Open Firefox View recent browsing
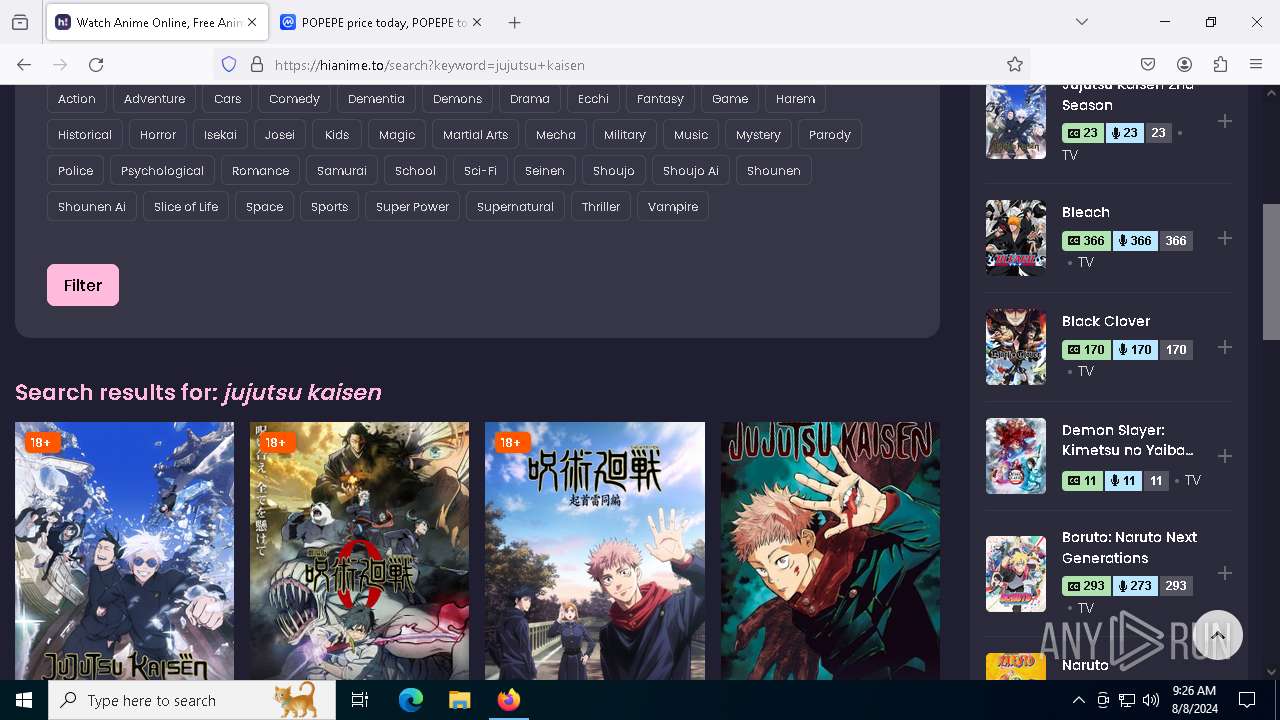This screenshot has width=1280, height=720. pos(20,22)
